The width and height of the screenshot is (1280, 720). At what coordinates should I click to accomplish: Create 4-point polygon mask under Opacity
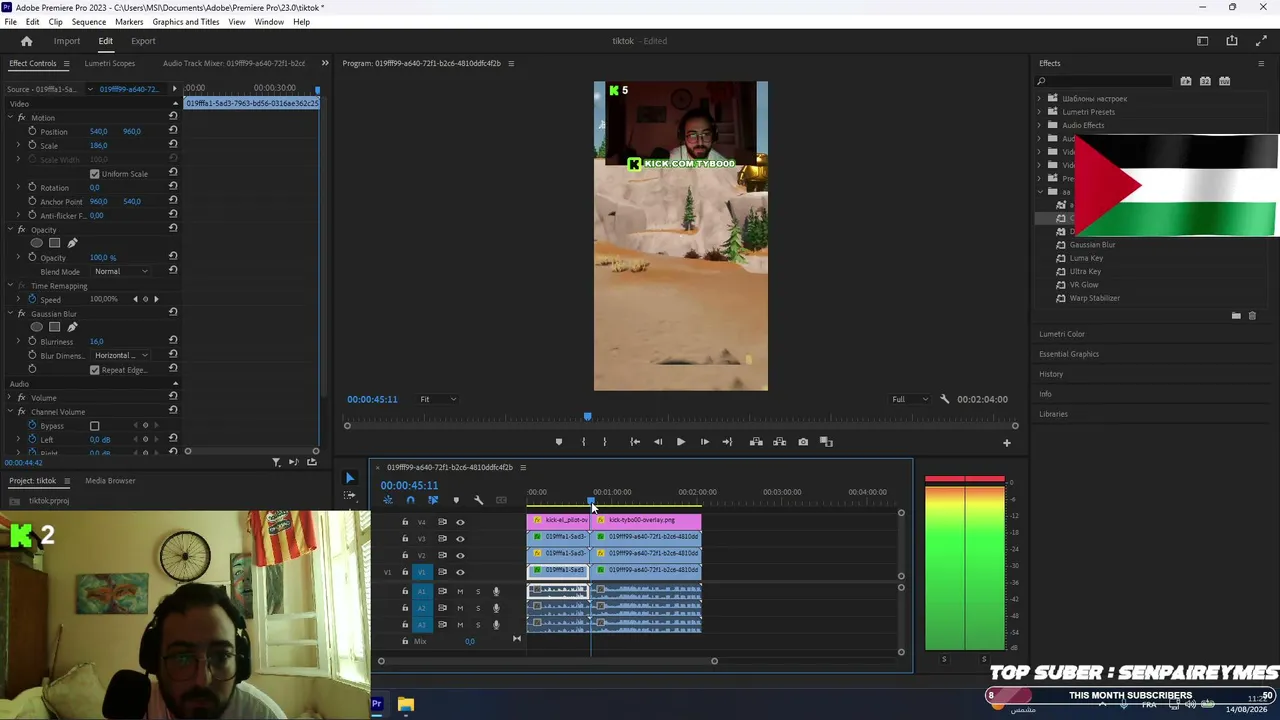pyautogui.click(x=55, y=243)
